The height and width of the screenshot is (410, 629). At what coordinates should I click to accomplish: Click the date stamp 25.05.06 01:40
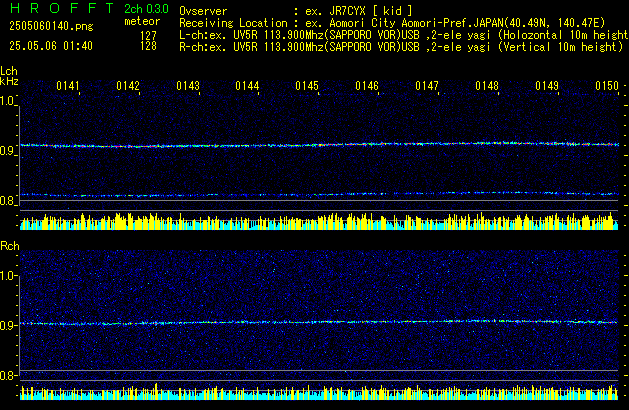51,46
